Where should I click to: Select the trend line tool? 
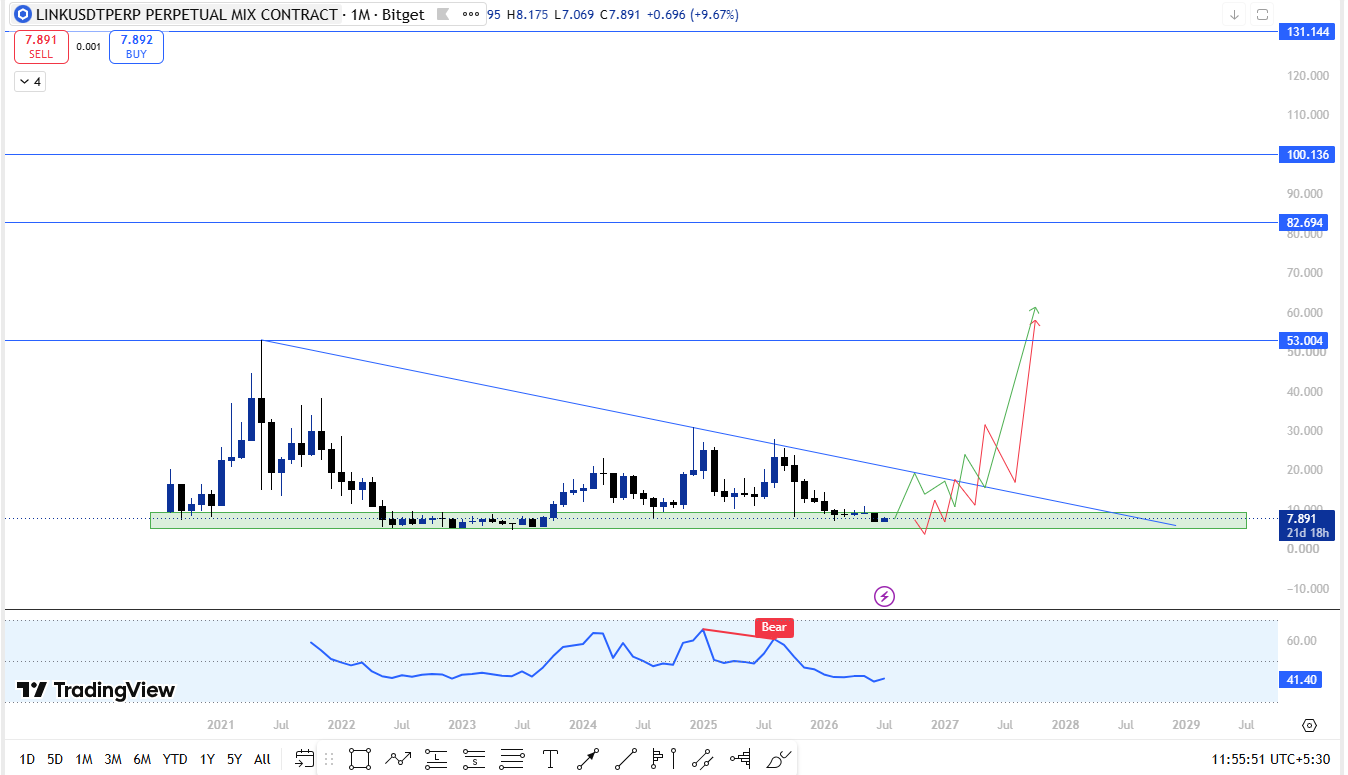pos(626,759)
